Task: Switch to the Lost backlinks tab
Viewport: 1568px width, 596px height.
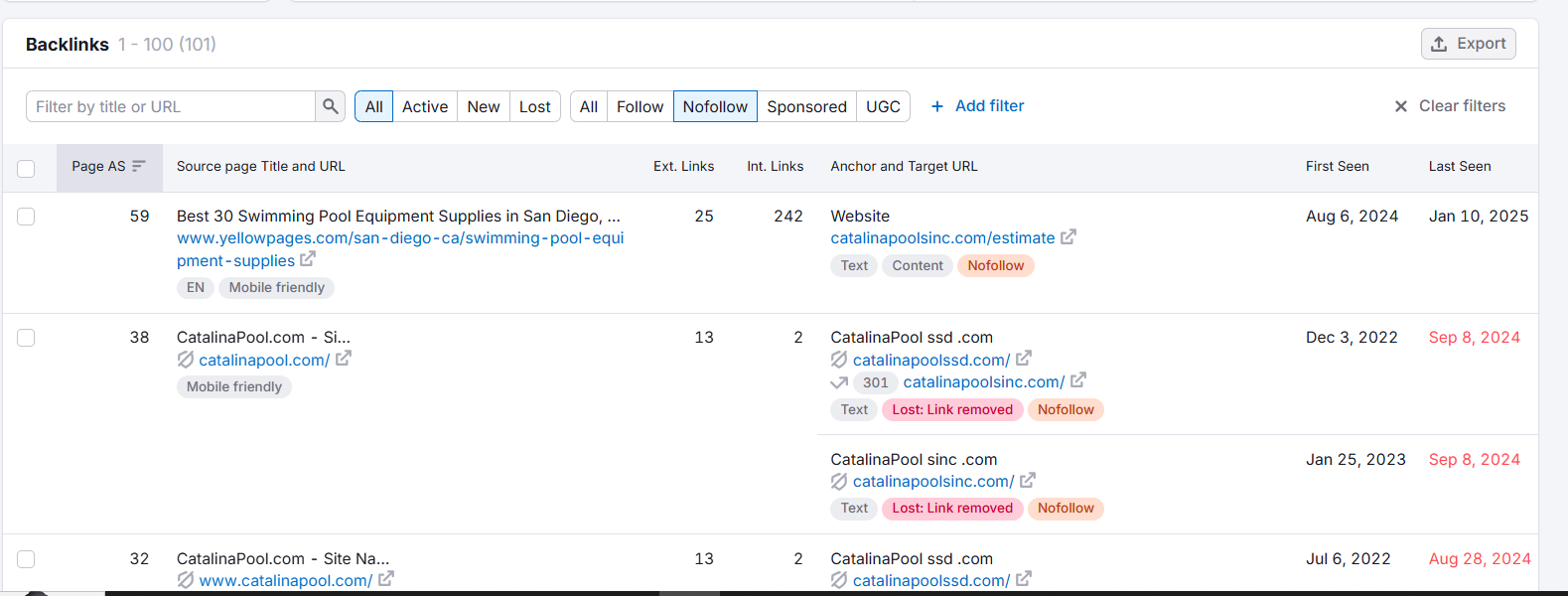Action: pyautogui.click(x=534, y=106)
